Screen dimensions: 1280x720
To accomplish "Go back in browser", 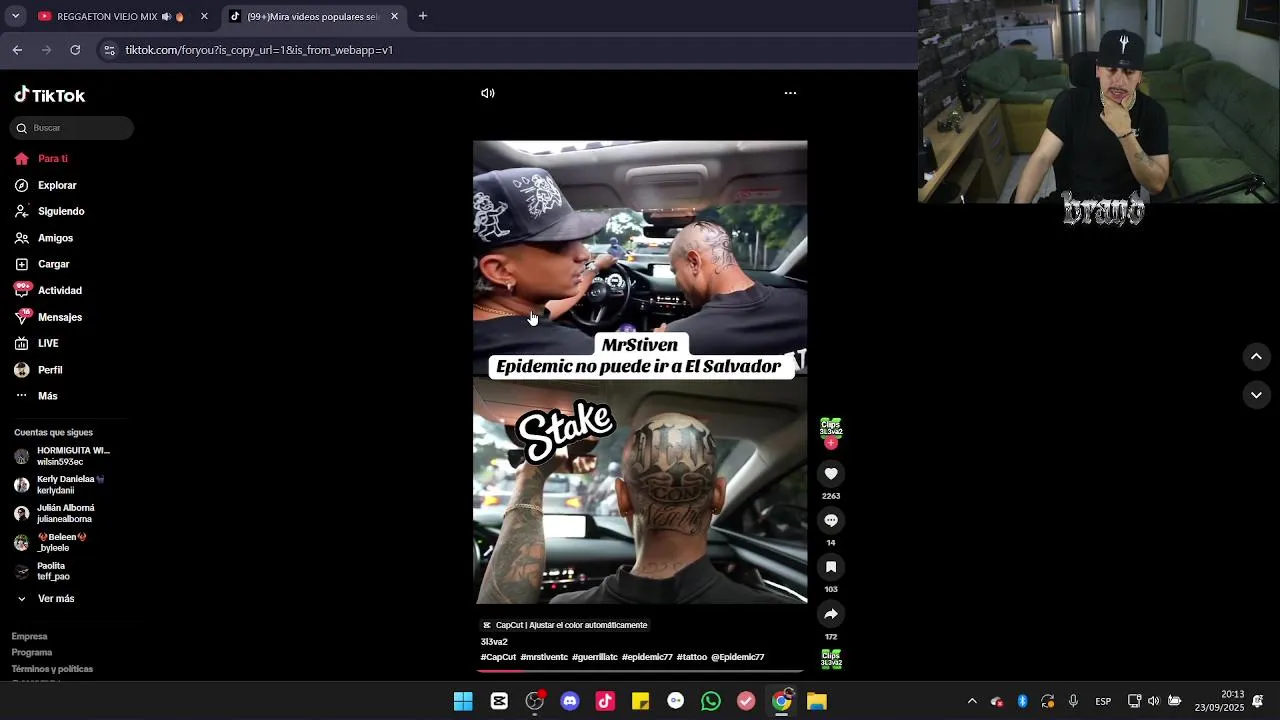I will tap(17, 50).
